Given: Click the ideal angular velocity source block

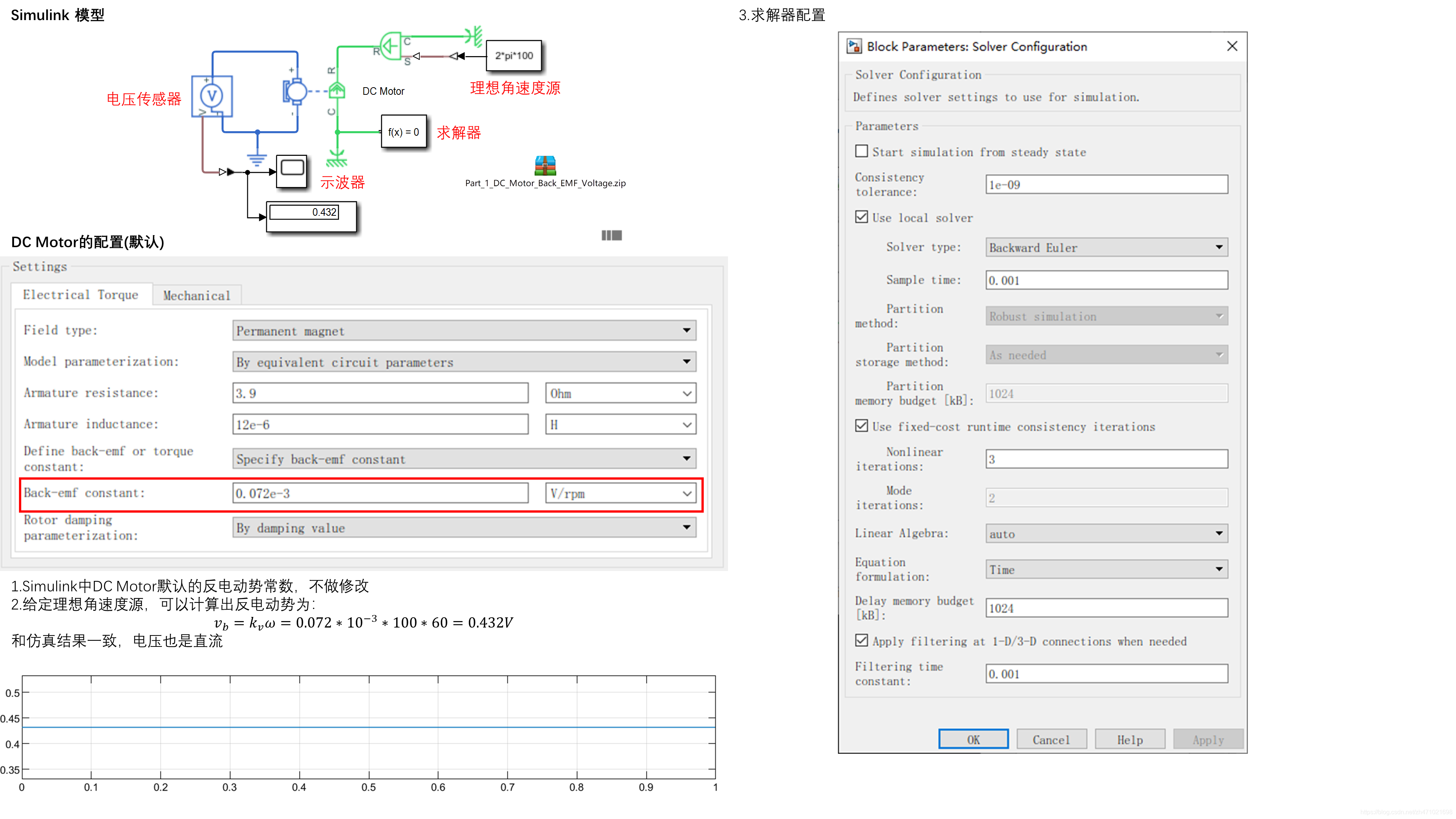Looking at the screenshot, I should pos(391,46).
